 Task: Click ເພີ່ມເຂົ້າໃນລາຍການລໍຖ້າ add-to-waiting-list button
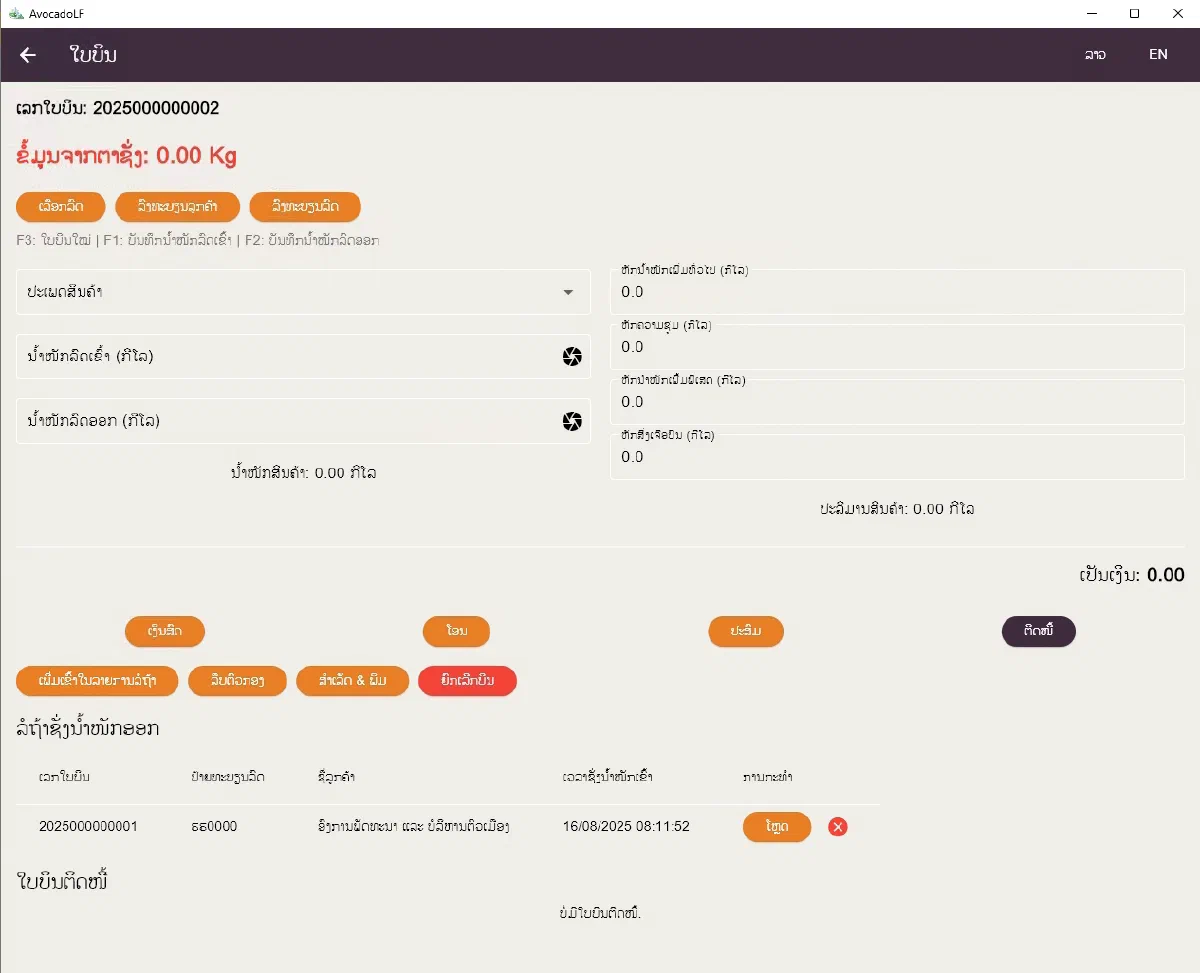pos(97,681)
